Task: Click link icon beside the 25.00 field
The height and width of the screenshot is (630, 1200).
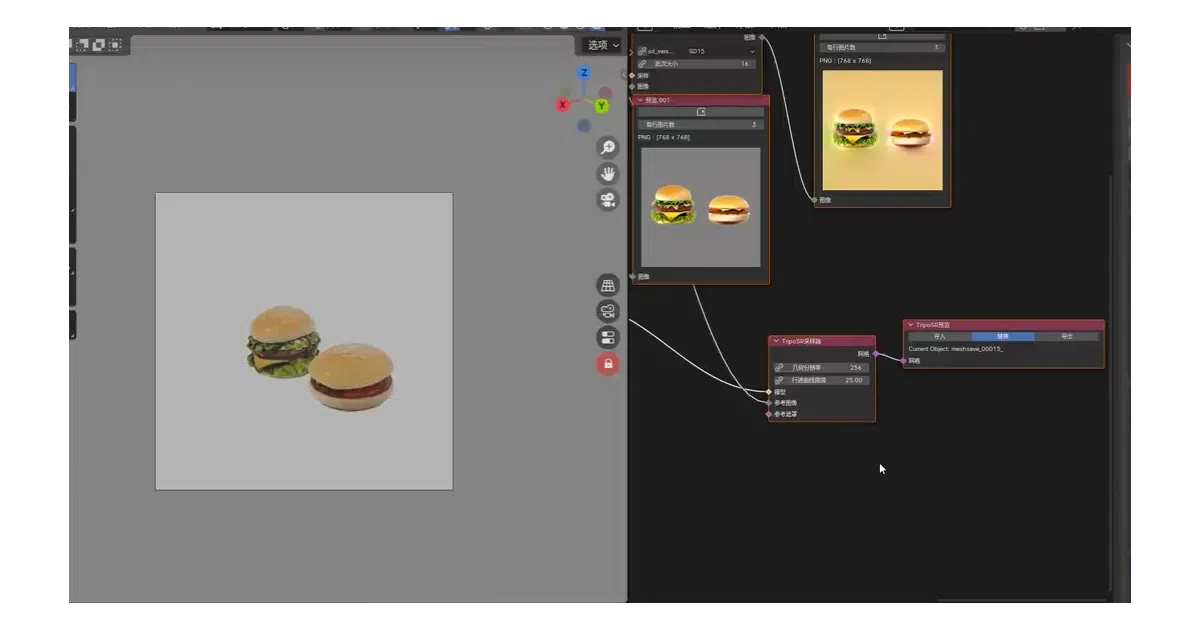Action: coord(779,380)
